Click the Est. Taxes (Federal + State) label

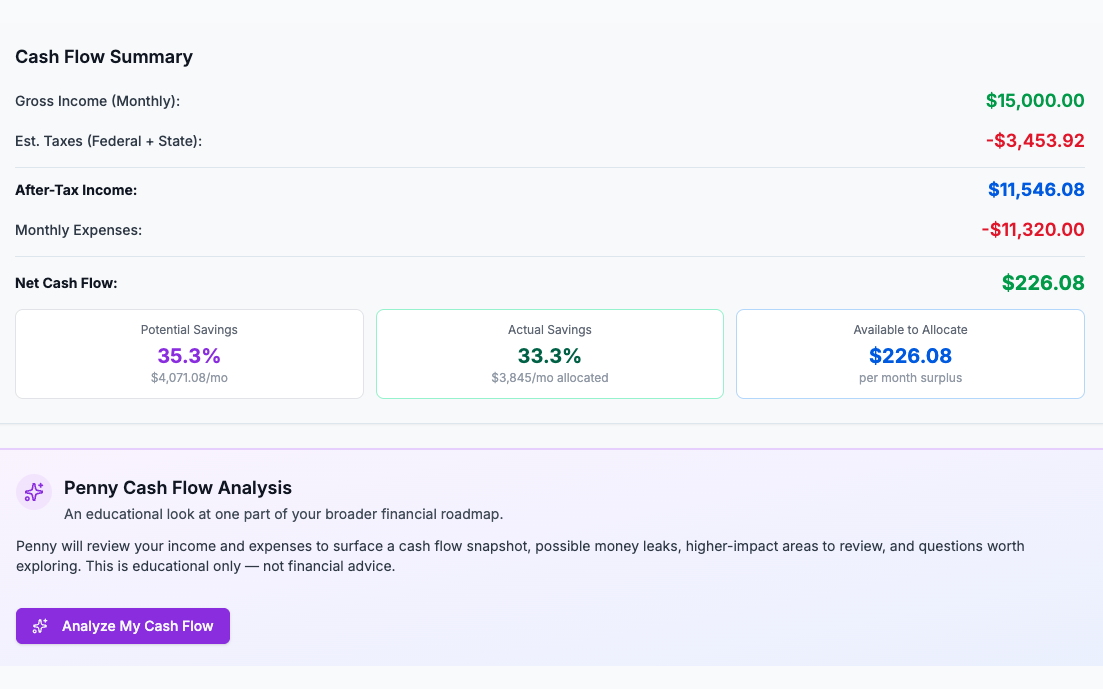click(x=108, y=141)
